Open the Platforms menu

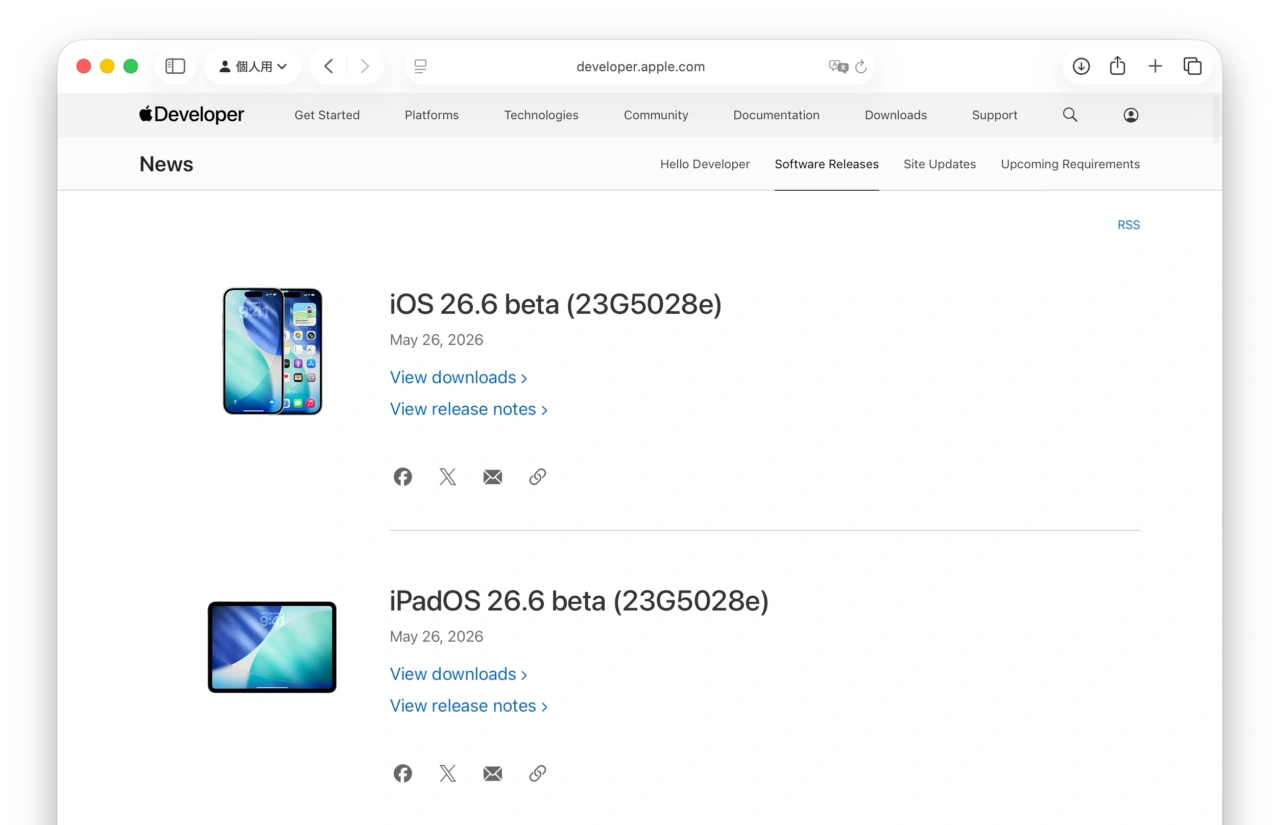432,115
